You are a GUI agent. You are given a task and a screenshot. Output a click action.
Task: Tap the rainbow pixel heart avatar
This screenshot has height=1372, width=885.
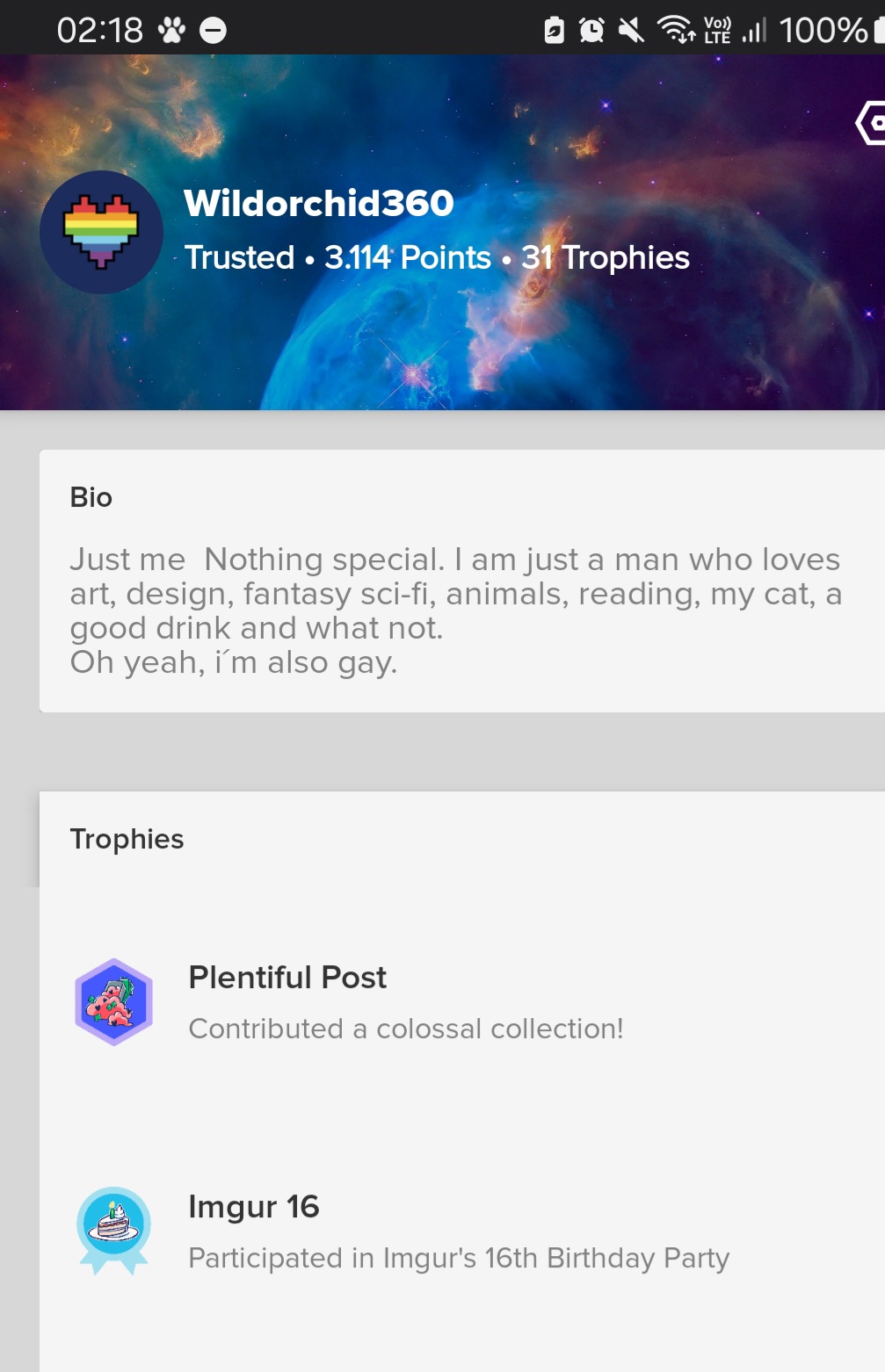101,232
